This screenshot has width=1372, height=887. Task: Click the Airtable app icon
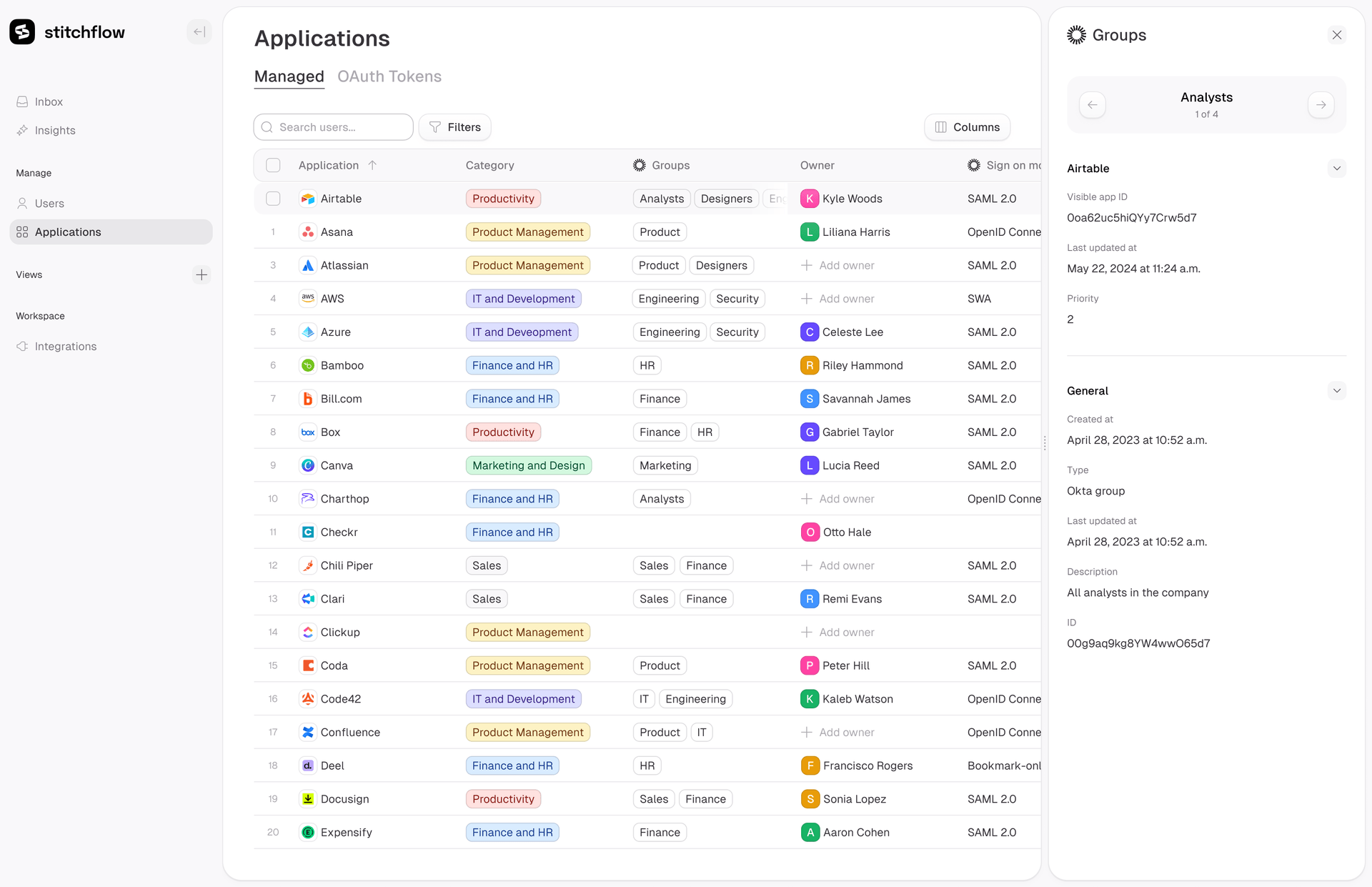tap(308, 199)
